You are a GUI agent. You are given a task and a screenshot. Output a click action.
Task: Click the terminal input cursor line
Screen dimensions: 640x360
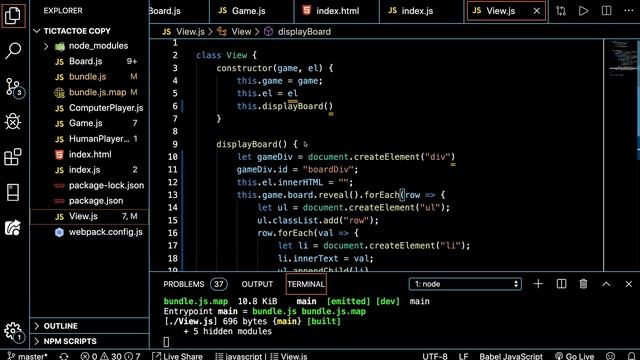(x=166, y=342)
